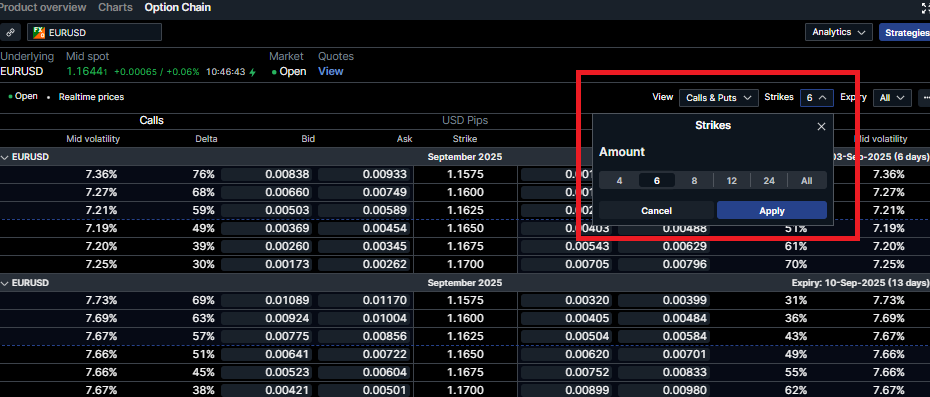Click call ask 0.00722 for 13-day expiry
930x397 pixels.
point(364,354)
